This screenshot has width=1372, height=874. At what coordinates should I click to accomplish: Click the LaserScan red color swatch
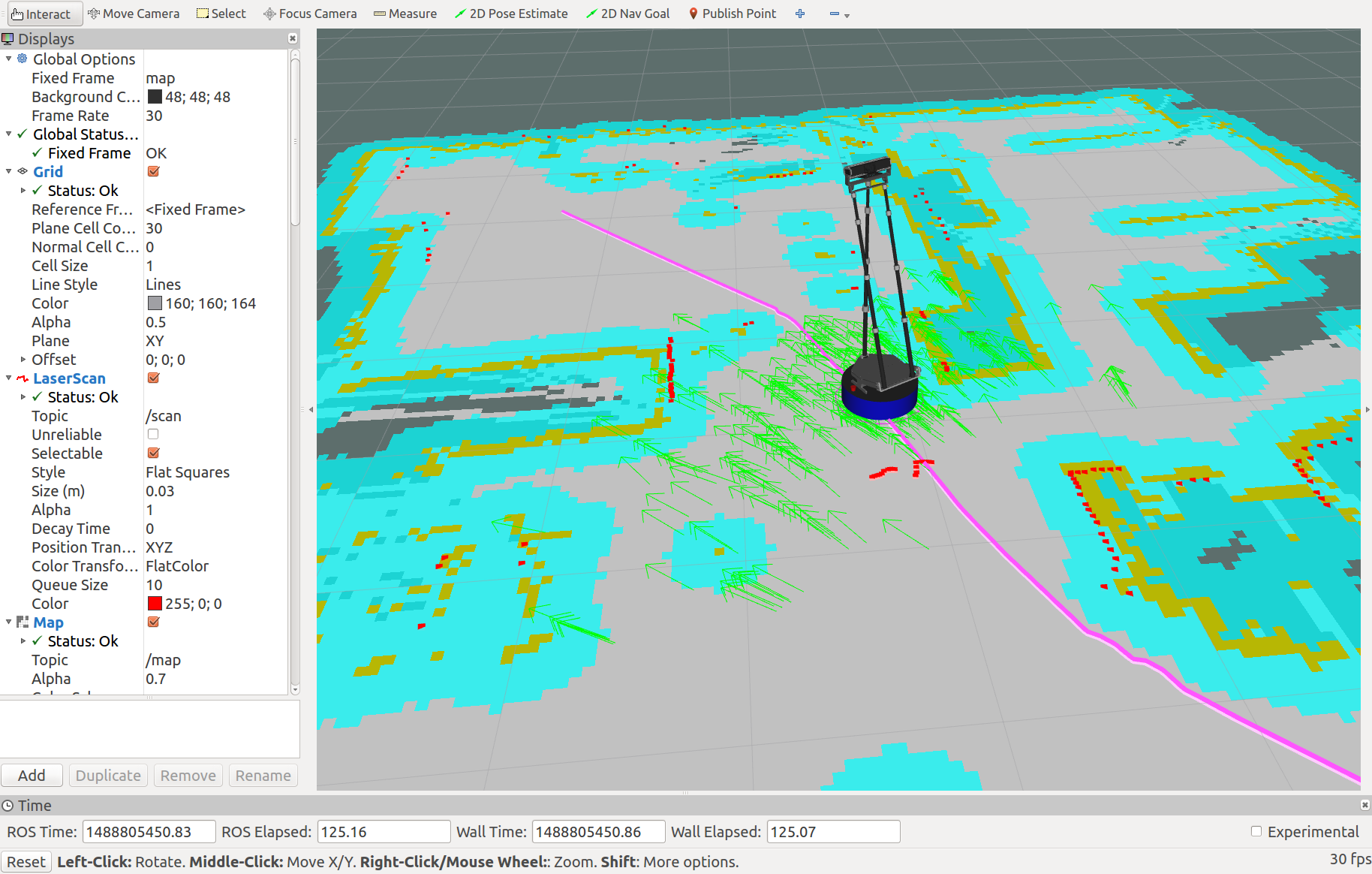(155, 604)
